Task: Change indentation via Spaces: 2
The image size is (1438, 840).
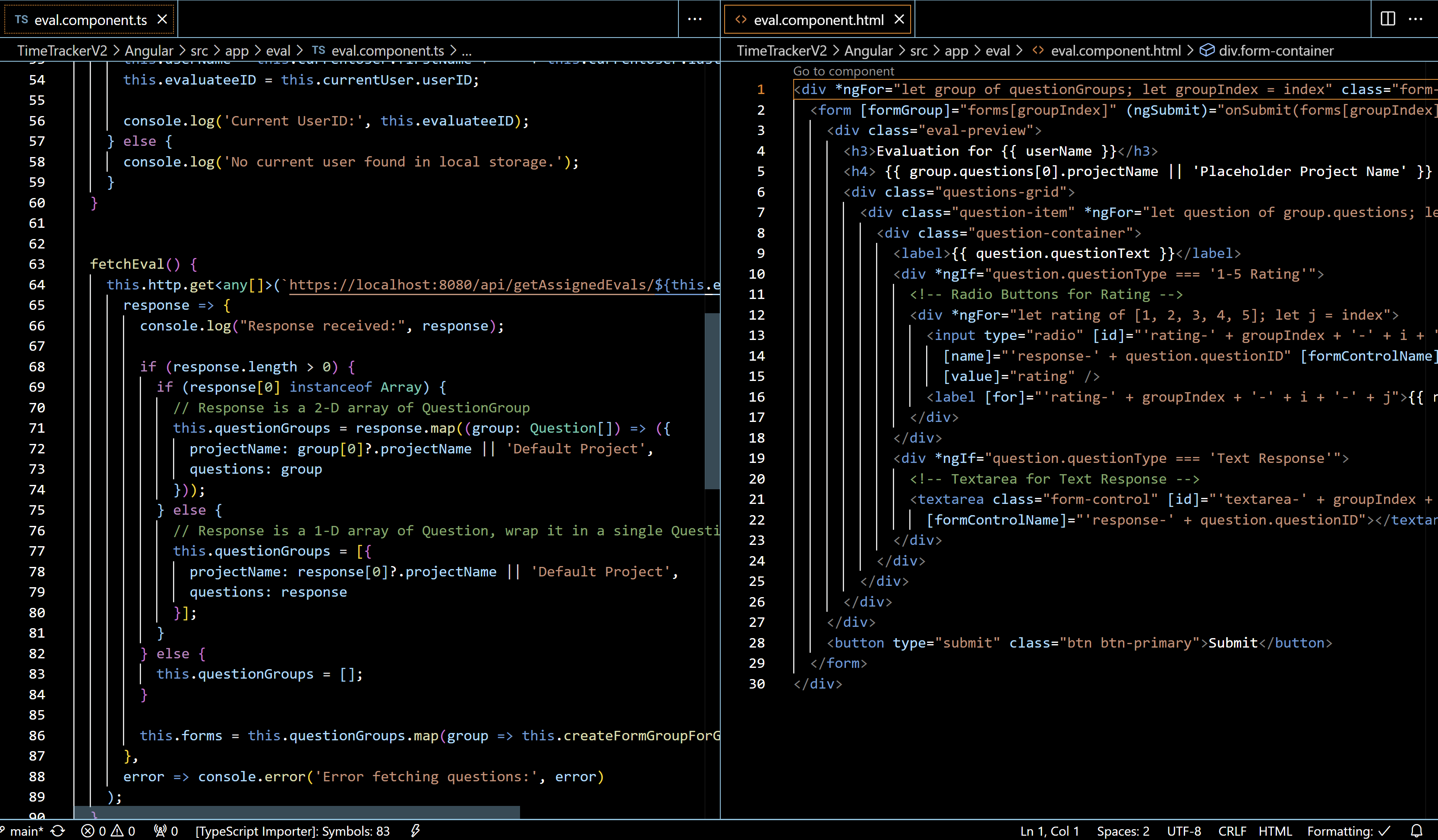Action: coord(1123,831)
